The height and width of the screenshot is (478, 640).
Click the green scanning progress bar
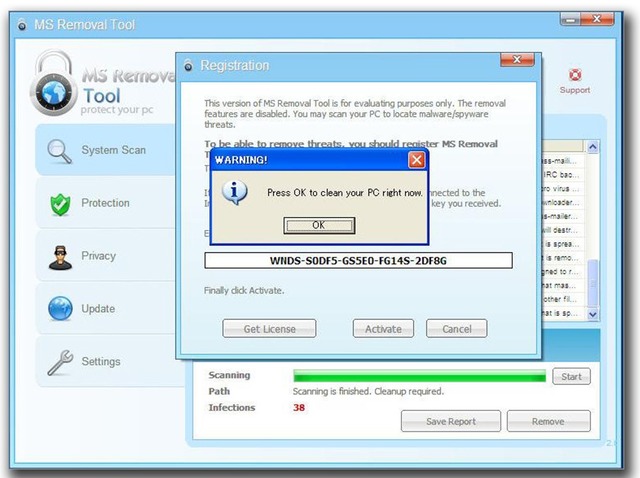(x=420, y=376)
